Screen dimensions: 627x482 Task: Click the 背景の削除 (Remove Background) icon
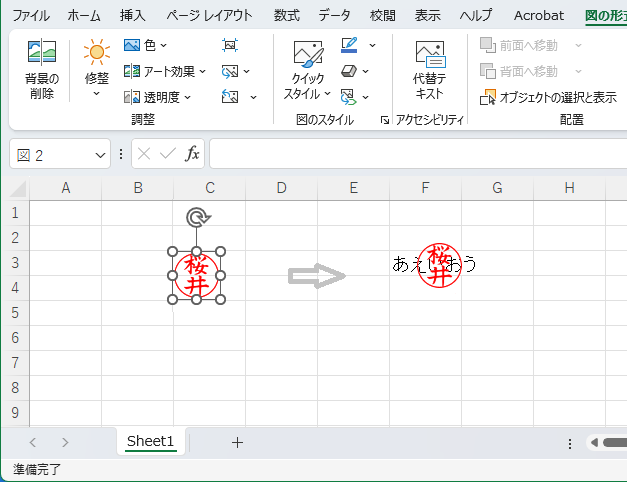(x=41, y=69)
